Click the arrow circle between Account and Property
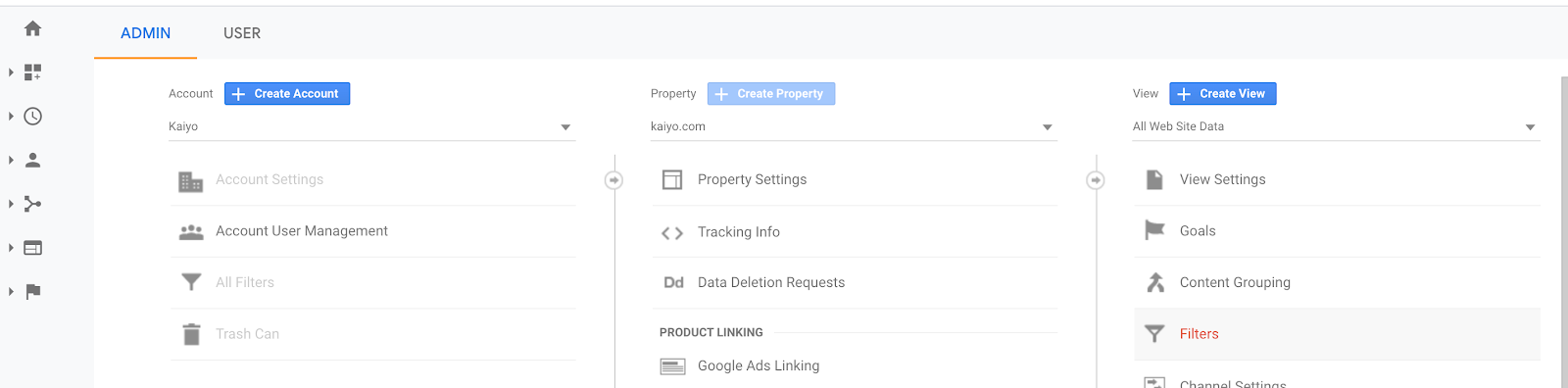Viewport: 1568px width, 388px height. point(613,180)
